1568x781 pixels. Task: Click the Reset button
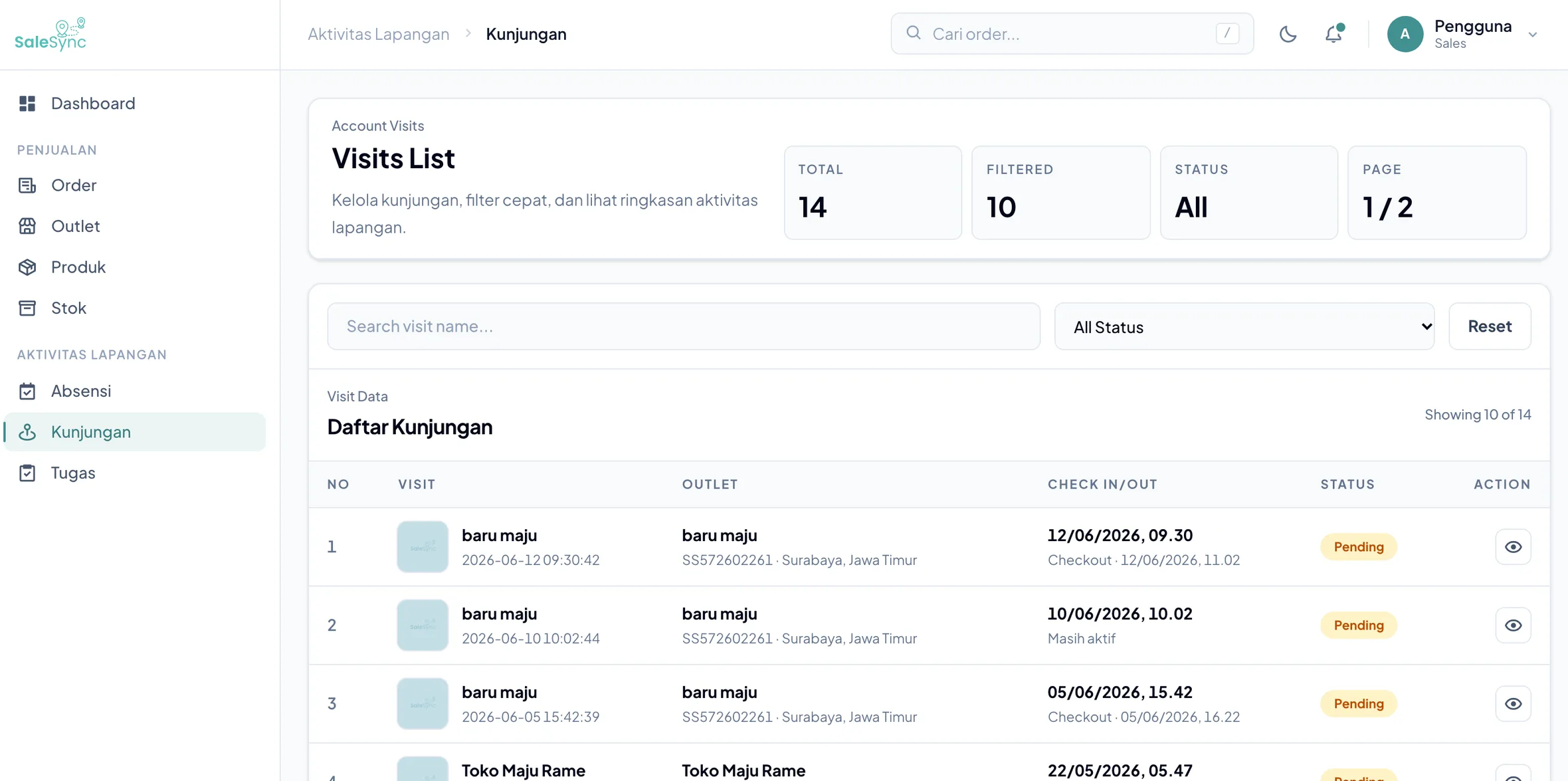(x=1490, y=326)
